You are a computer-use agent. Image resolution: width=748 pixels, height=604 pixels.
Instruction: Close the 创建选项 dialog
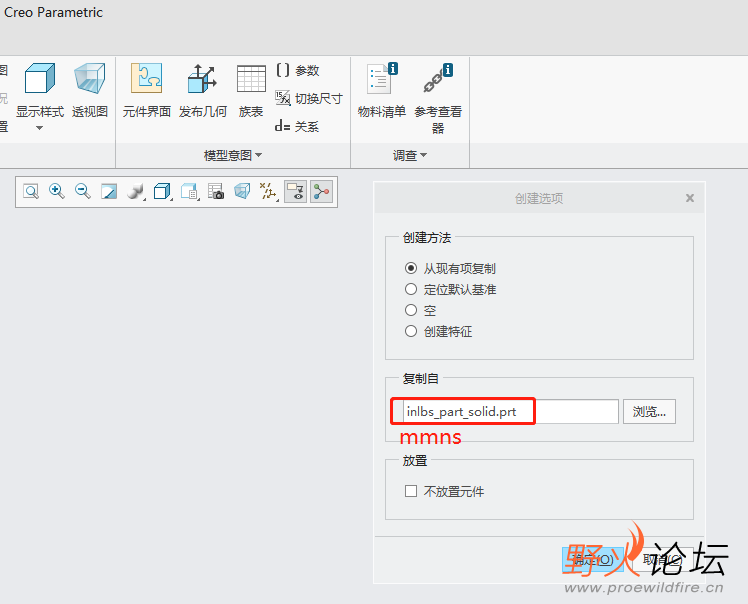click(x=690, y=198)
